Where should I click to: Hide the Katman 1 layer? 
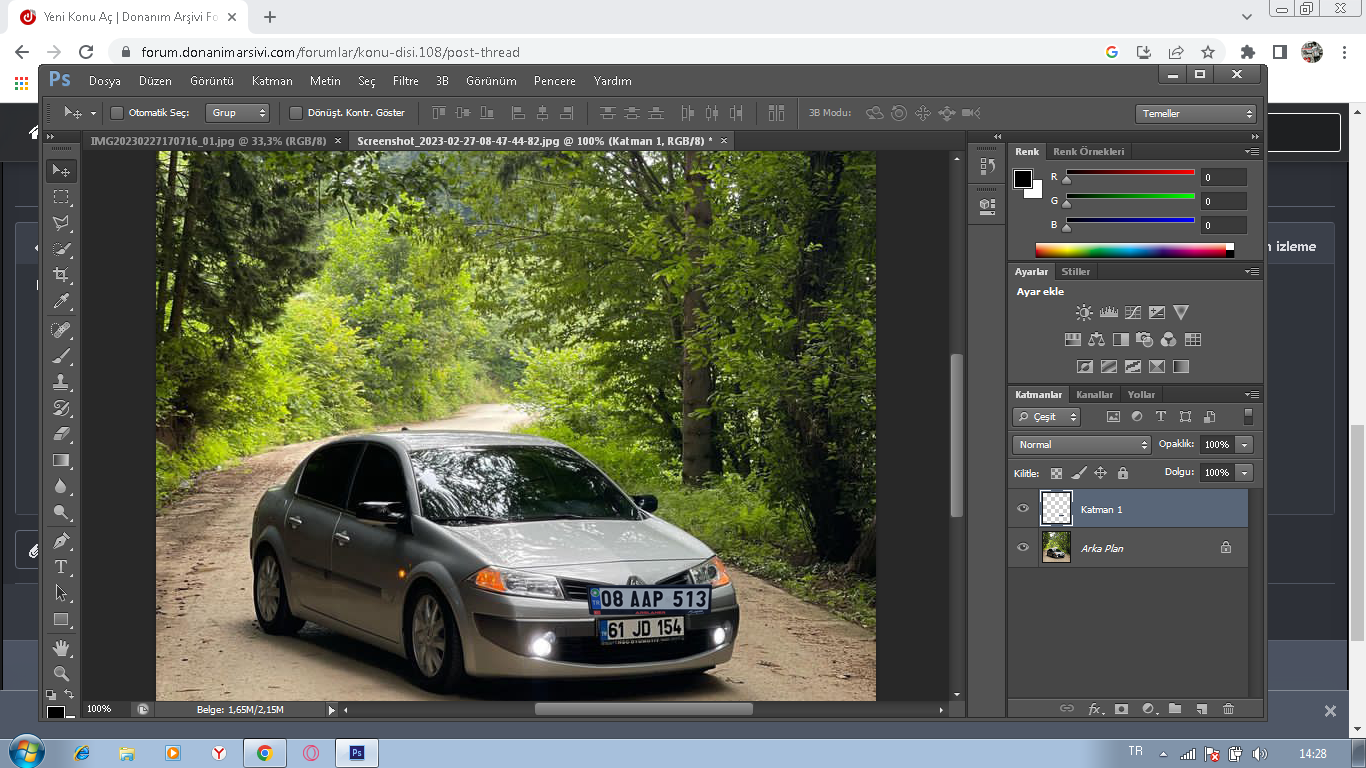(x=1022, y=509)
